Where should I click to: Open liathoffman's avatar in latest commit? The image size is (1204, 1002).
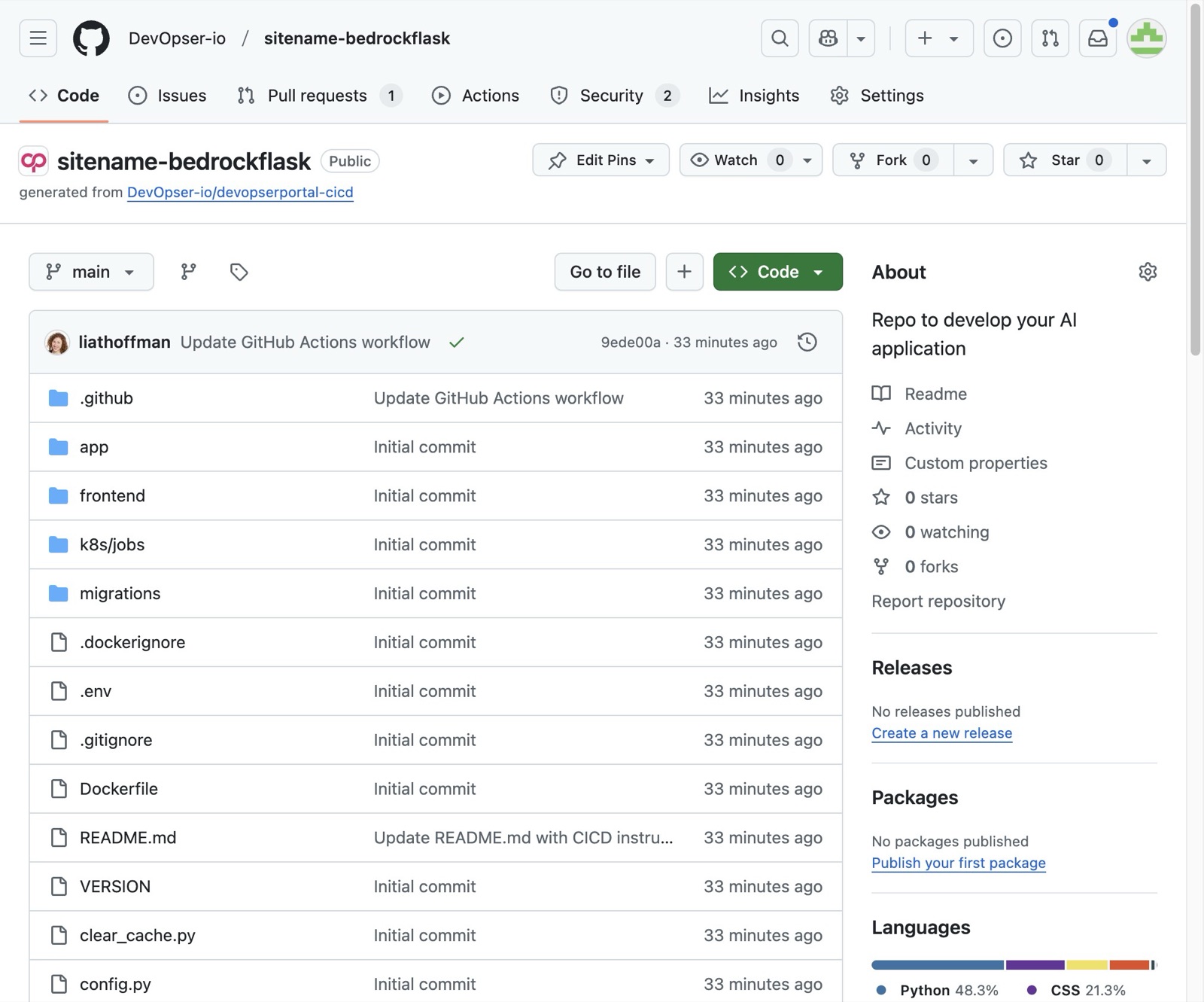(57, 343)
